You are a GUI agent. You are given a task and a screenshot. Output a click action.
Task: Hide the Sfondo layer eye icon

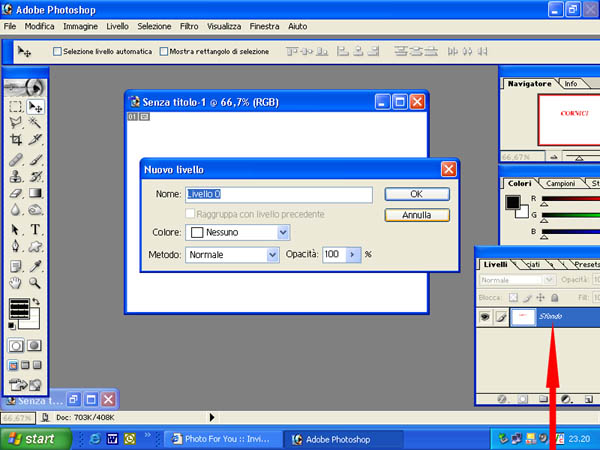point(485,317)
